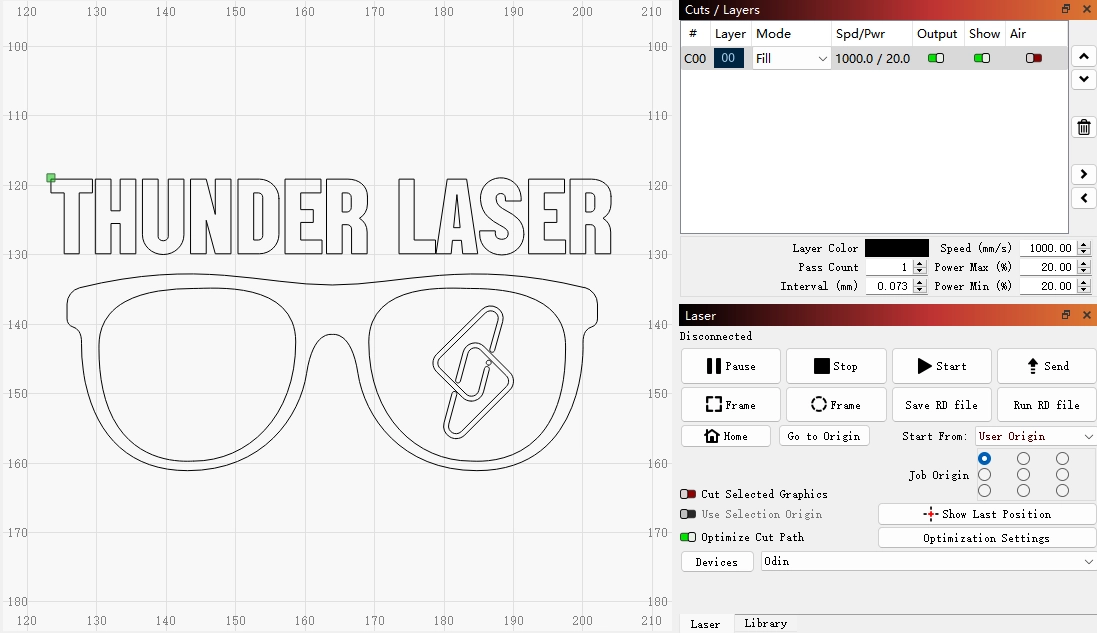Click the left chevron arrow beside the layers list
This screenshot has width=1097, height=633.
coord(1084,198)
